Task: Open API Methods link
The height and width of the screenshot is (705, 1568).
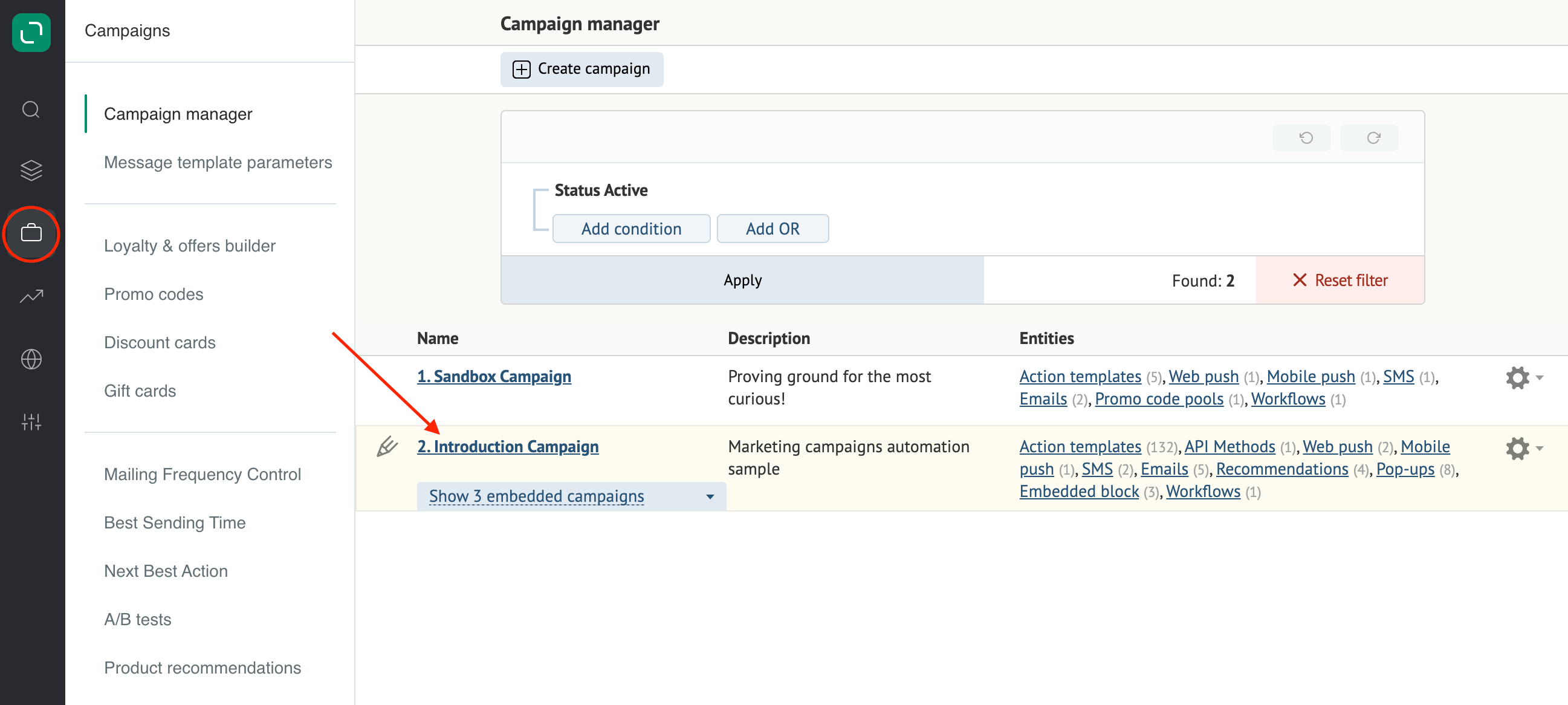Action: (1229, 446)
